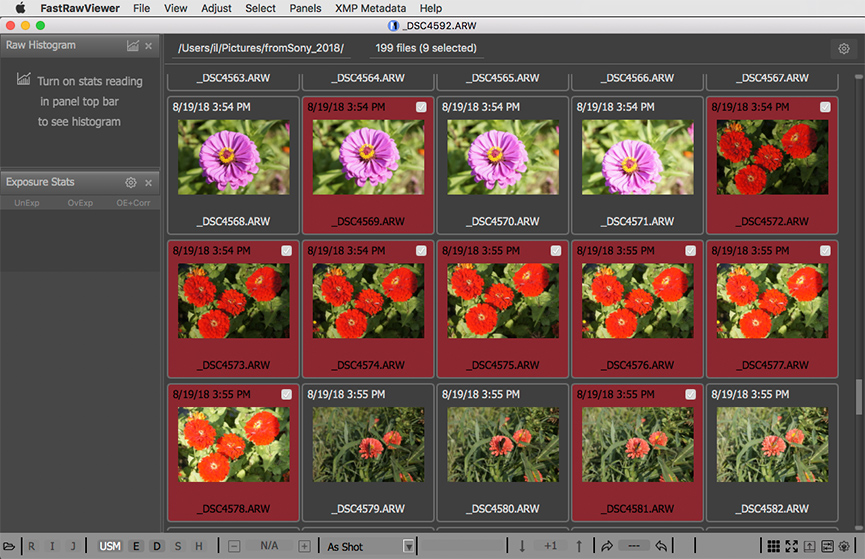The image size is (865, 559).
Task: Click the fullscreen expand arrows icon
Action: pyautogui.click(x=791, y=546)
